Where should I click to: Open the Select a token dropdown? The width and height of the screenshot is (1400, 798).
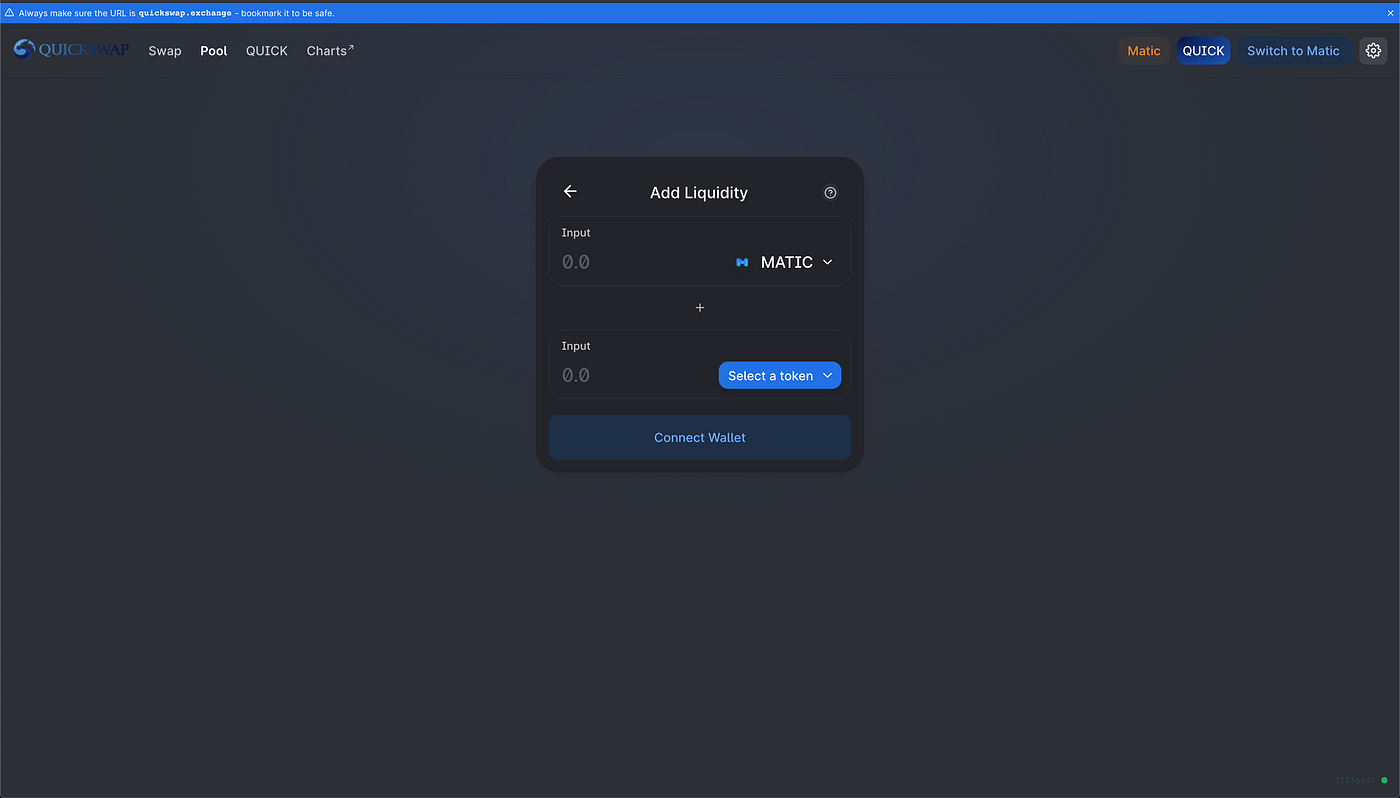pyautogui.click(x=780, y=375)
